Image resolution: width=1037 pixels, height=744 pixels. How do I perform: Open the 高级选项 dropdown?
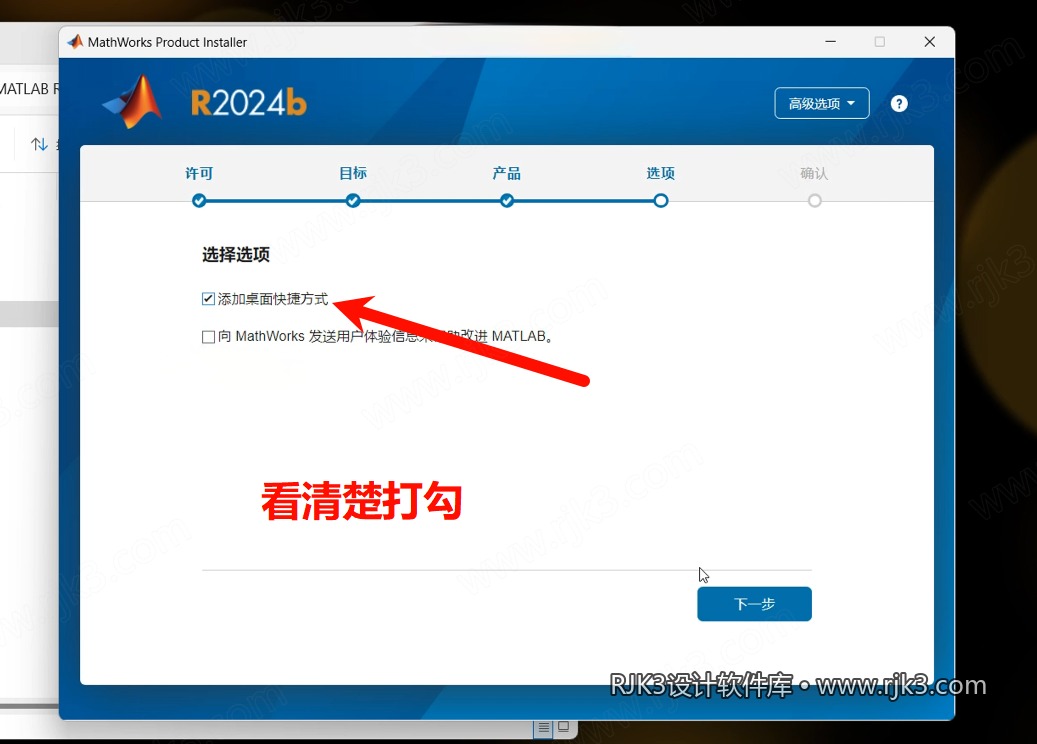pos(821,103)
